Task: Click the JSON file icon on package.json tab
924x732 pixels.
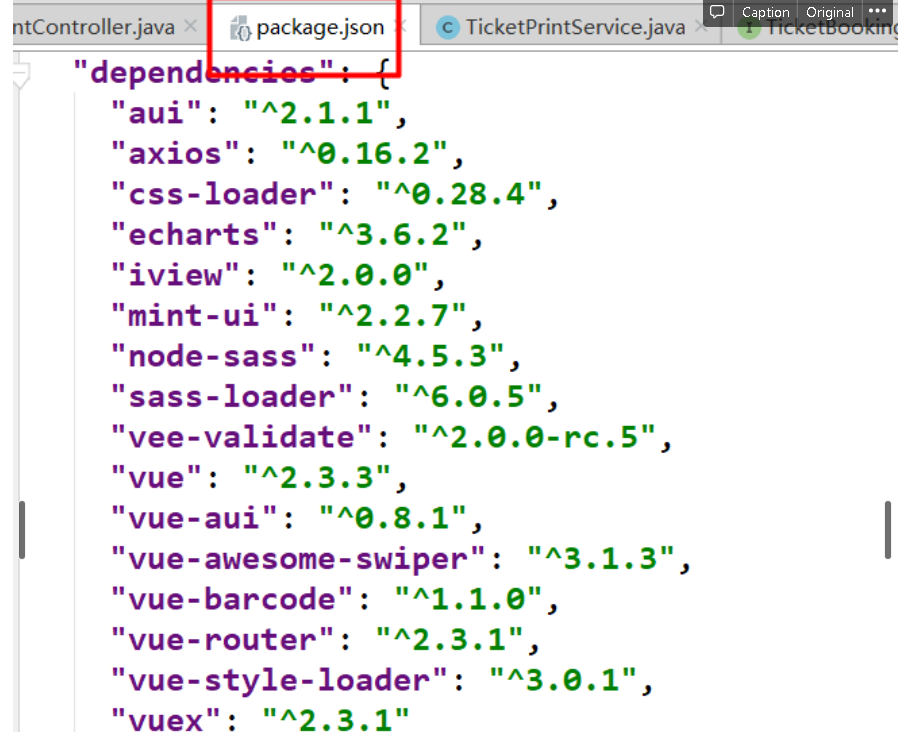Action: (x=240, y=28)
